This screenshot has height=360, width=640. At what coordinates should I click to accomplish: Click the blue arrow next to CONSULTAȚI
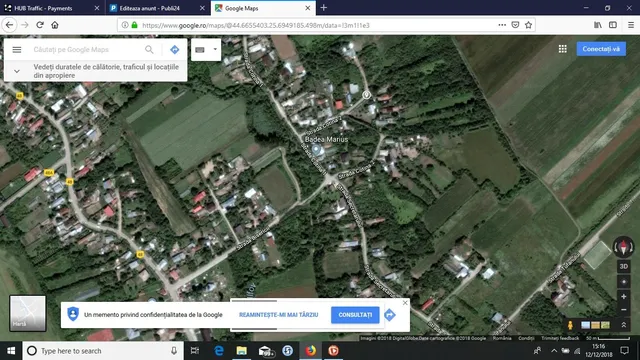[x=390, y=315]
